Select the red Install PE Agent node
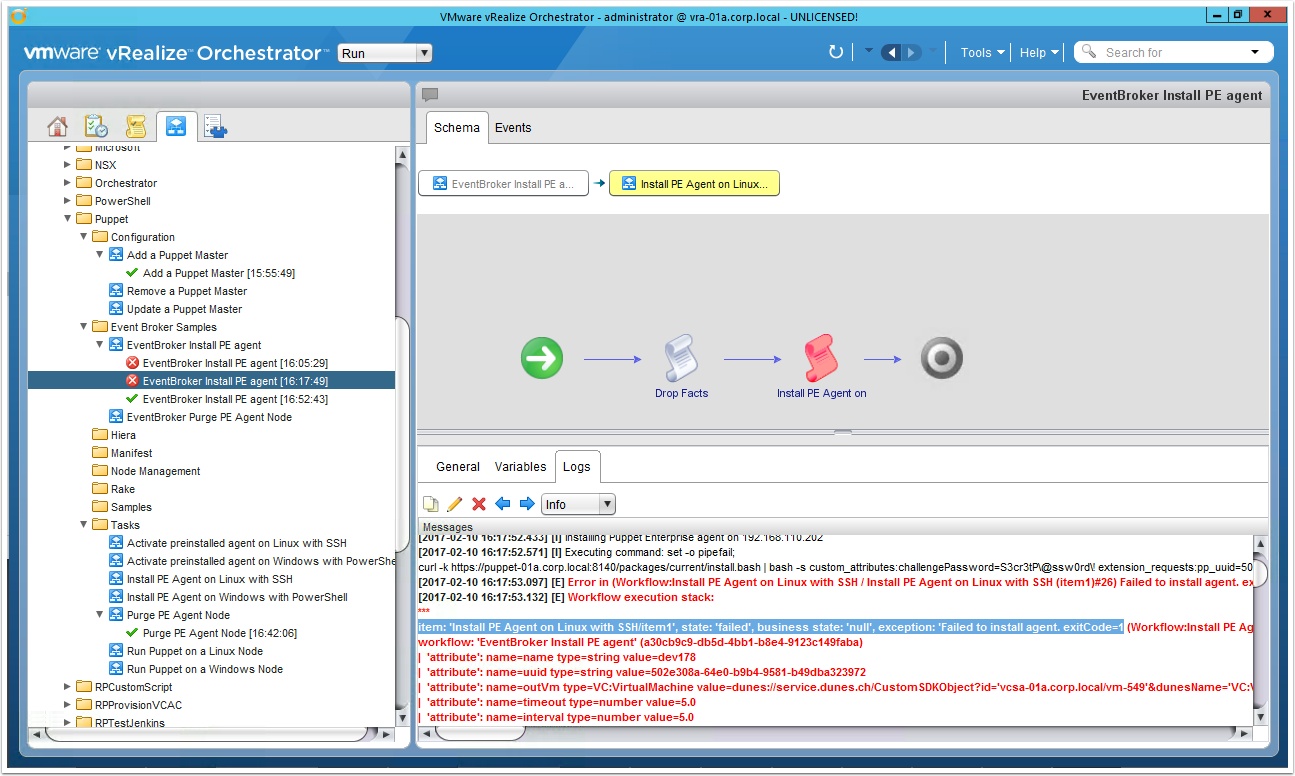The width and height of the screenshot is (1295, 776). (x=821, y=358)
